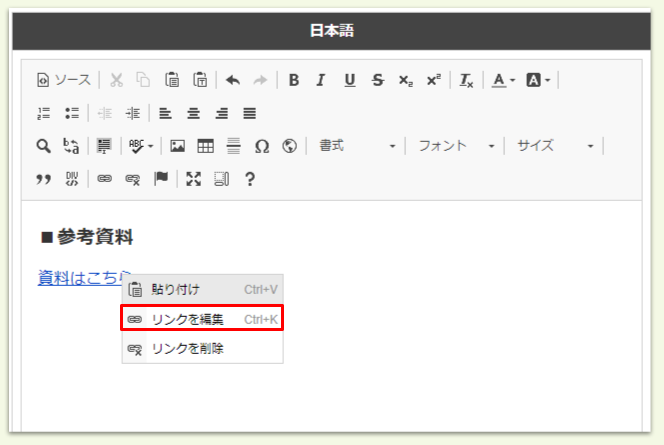Align text to the left

pyautogui.click(x=165, y=113)
